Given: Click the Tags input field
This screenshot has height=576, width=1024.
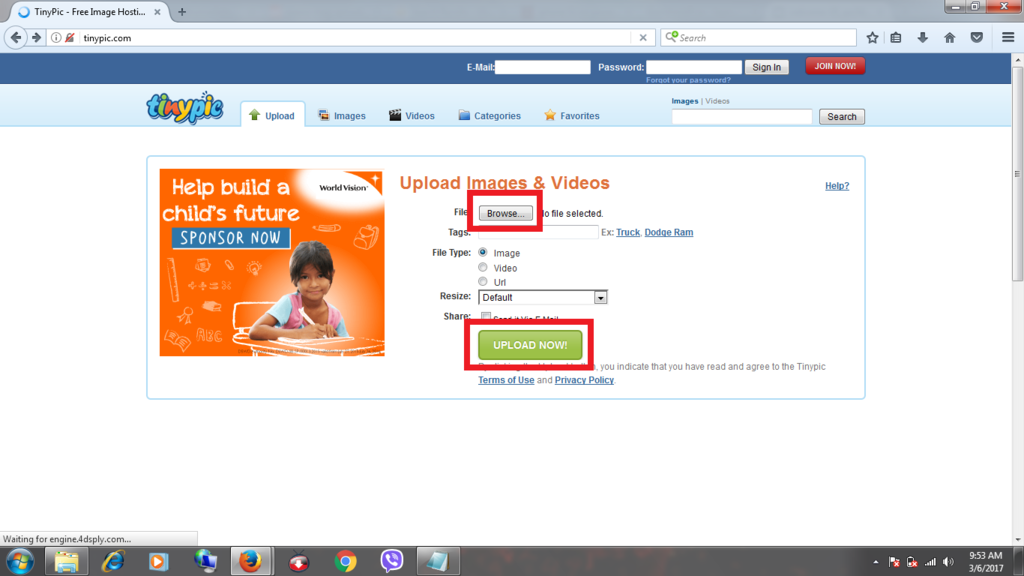Looking at the screenshot, I should pos(540,232).
